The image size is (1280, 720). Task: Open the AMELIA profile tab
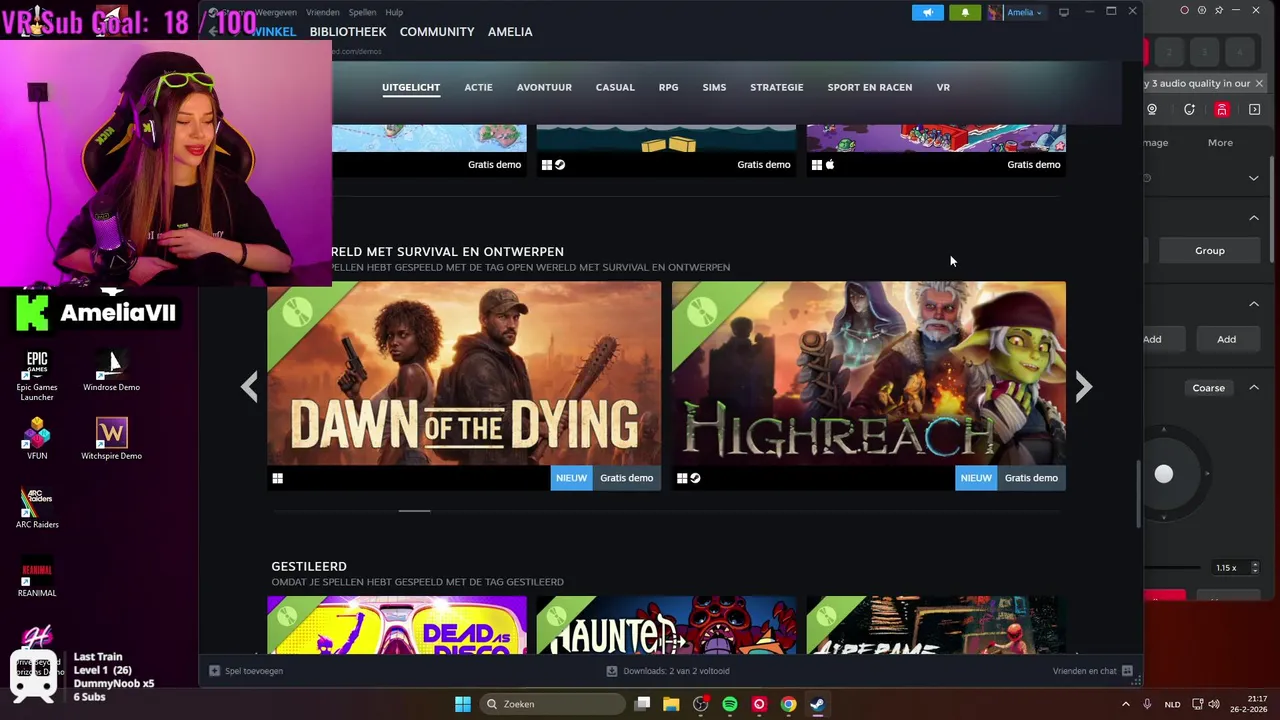[x=510, y=32]
